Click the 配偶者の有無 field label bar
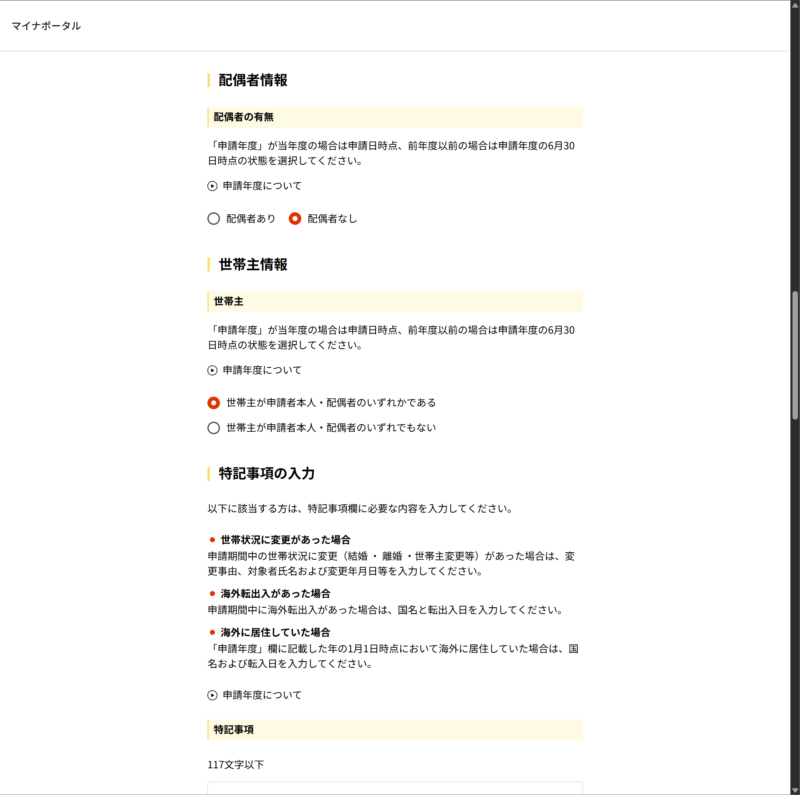800x795 pixels. (395, 117)
